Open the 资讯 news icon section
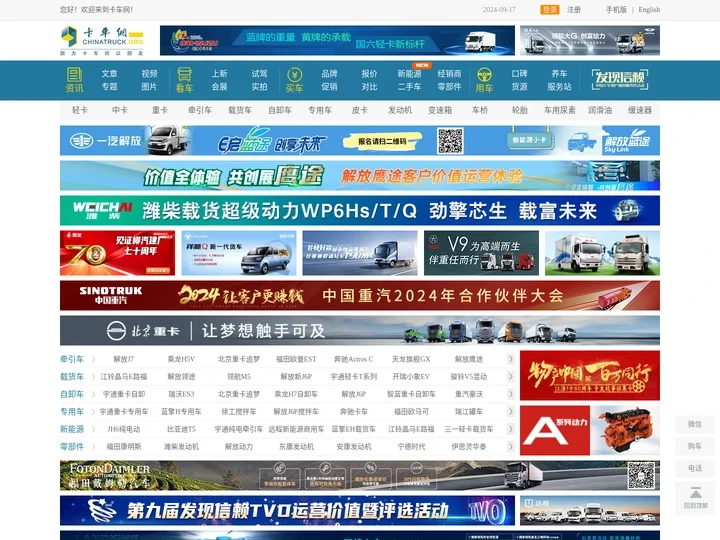 (74, 80)
